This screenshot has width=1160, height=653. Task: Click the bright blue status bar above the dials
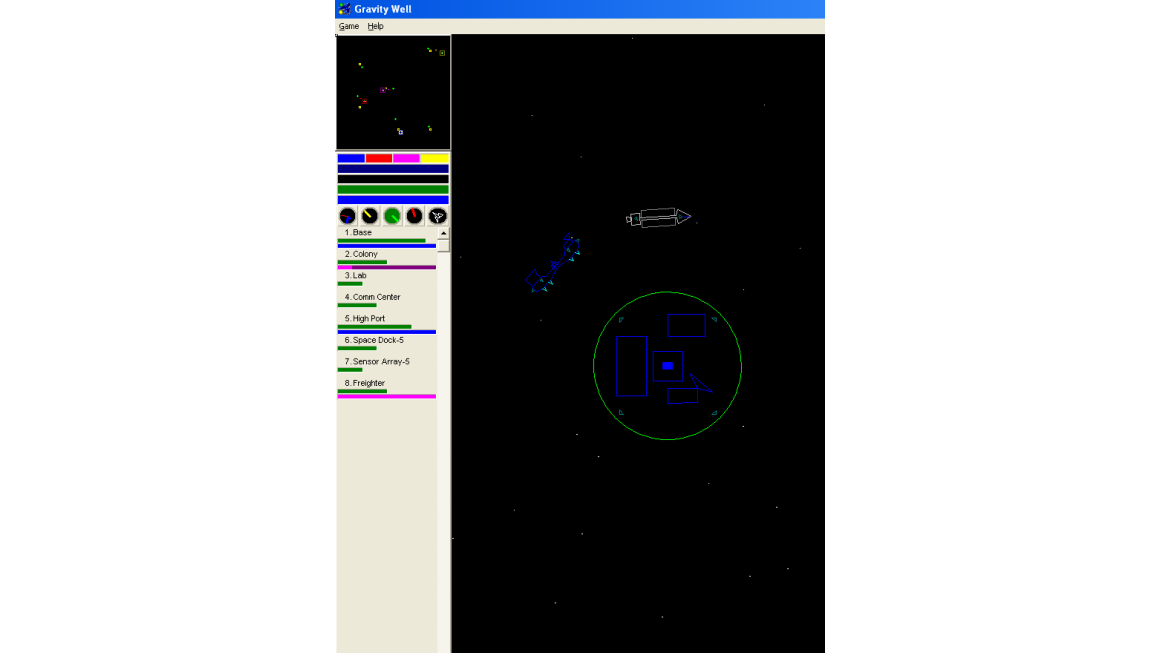click(x=393, y=200)
